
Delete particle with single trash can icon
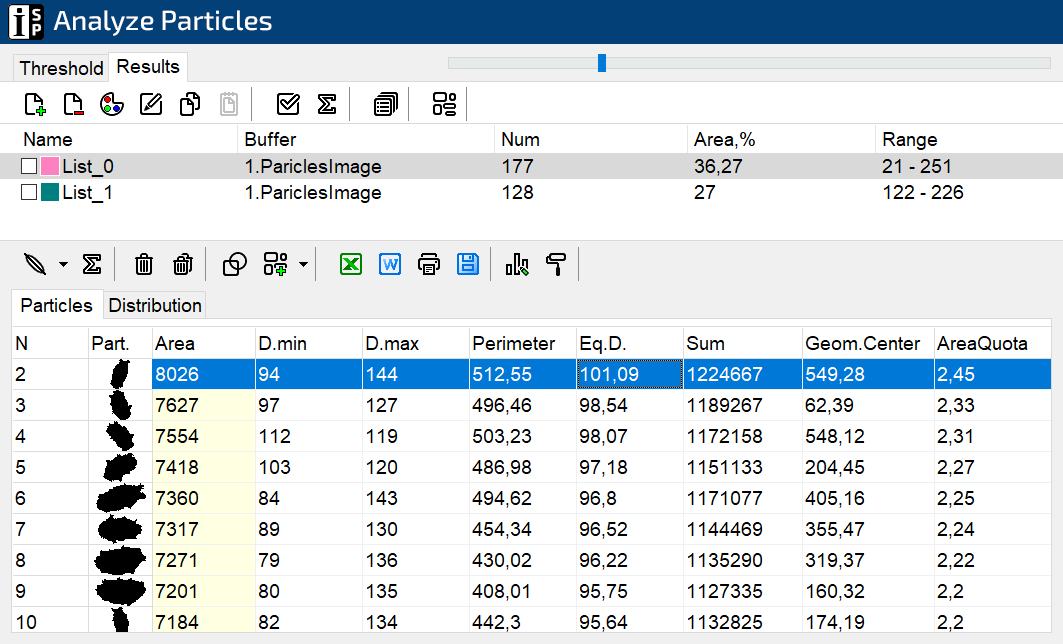[144, 264]
